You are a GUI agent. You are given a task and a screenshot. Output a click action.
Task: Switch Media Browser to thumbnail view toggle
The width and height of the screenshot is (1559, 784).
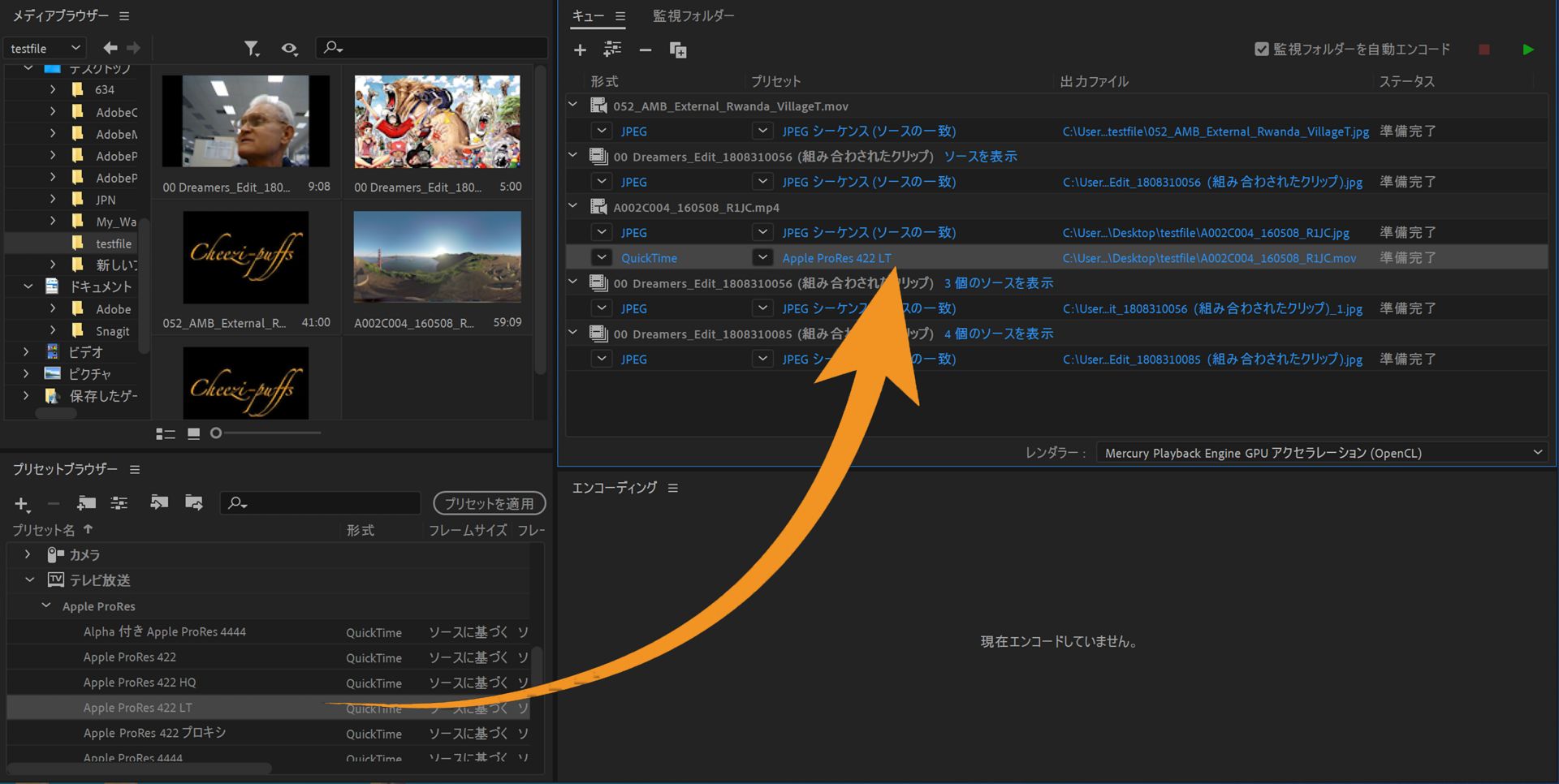tap(193, 433)
